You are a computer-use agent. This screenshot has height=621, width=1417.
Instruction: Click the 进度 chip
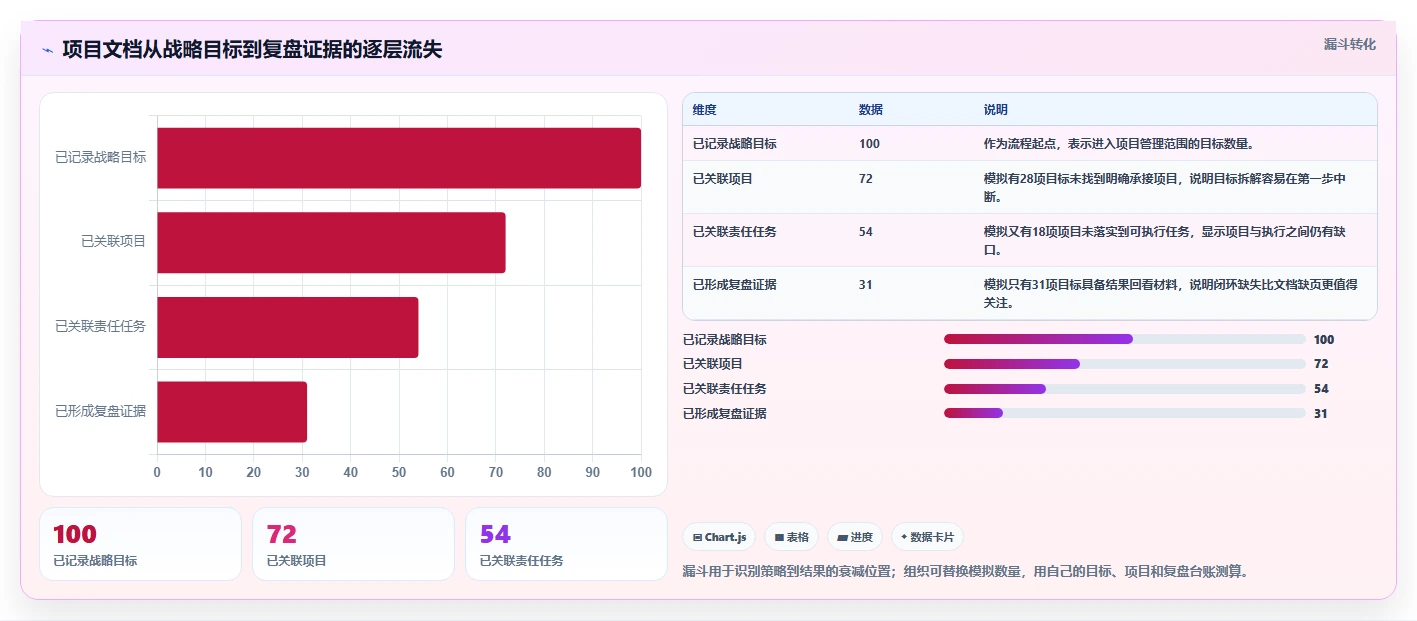pos(854,537)
